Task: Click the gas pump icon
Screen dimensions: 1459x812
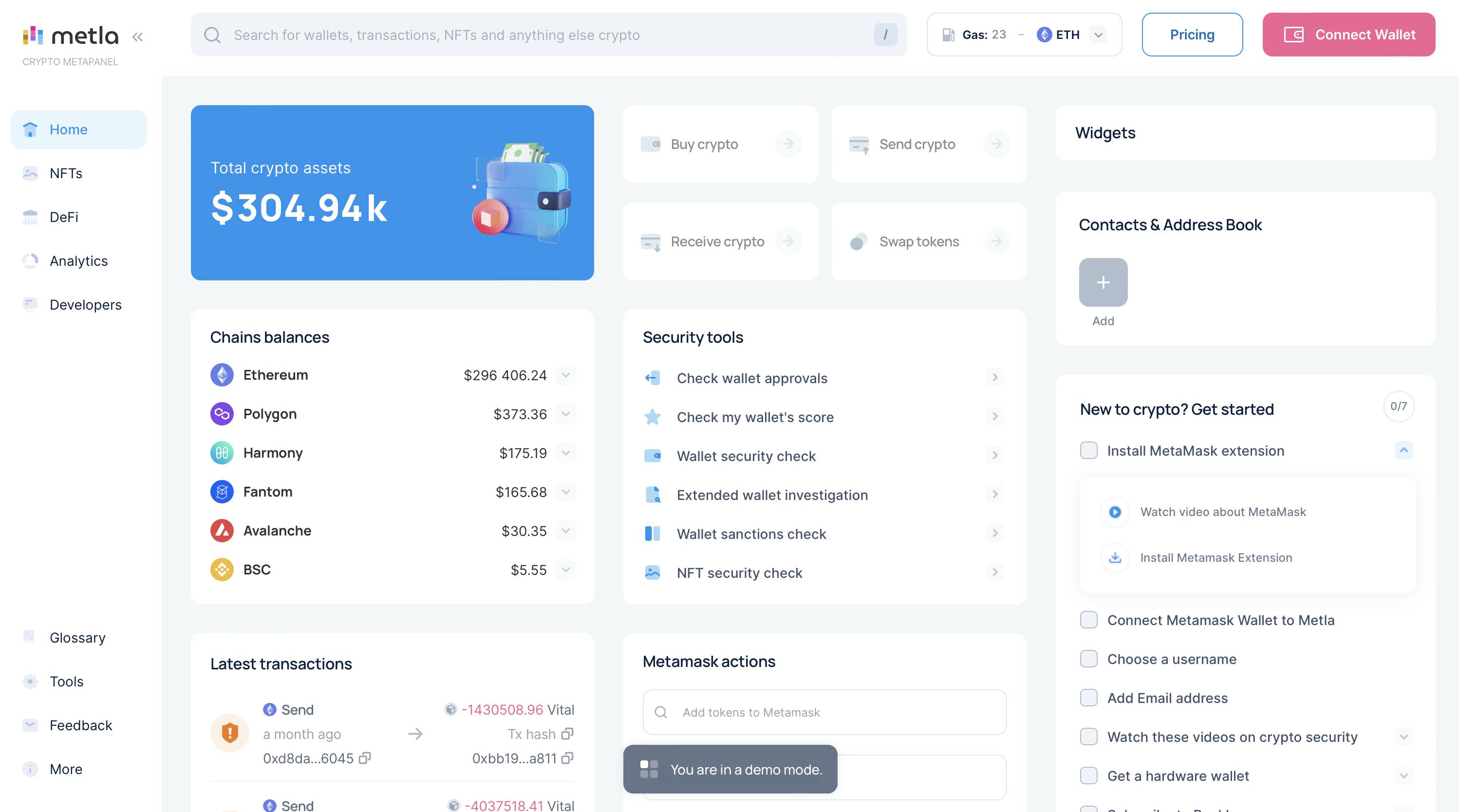Action: coord(948,35)
